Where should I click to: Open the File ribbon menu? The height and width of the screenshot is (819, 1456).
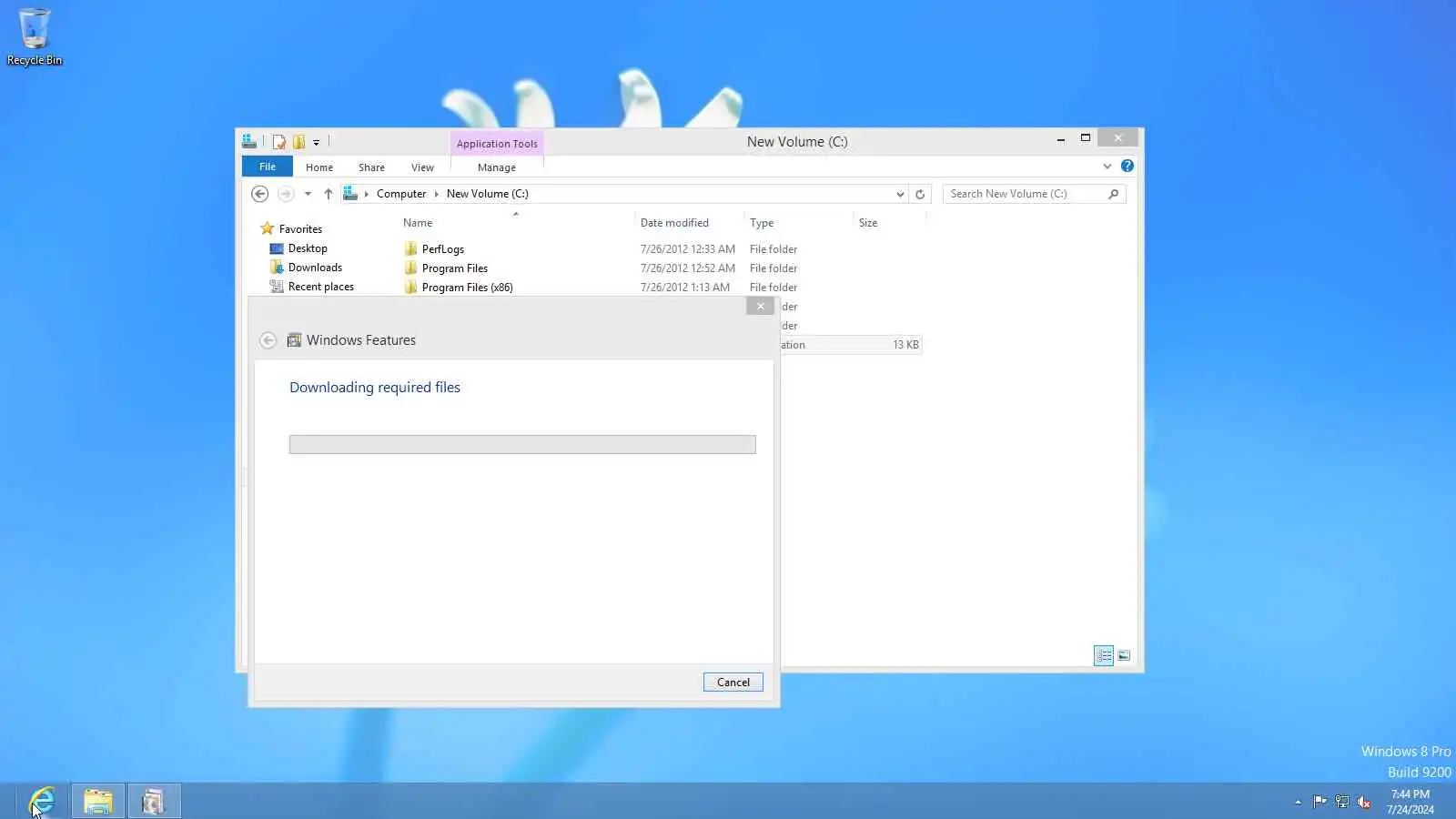[x=268, y=167]
